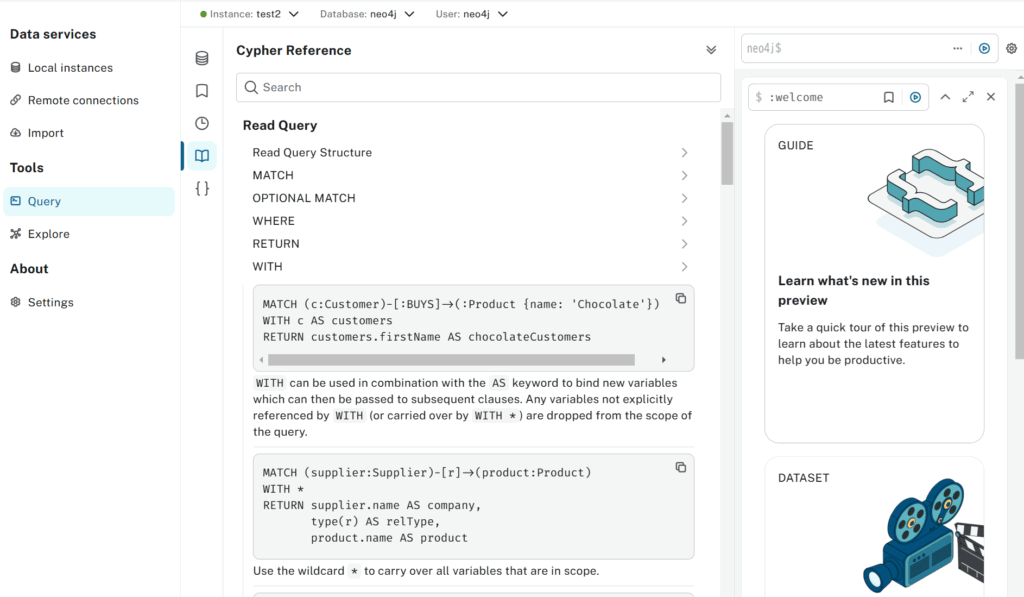This screenshot has height=597, width=1024.
Task: Click the Import cloud icon
Action: click(x=16, y=133)
